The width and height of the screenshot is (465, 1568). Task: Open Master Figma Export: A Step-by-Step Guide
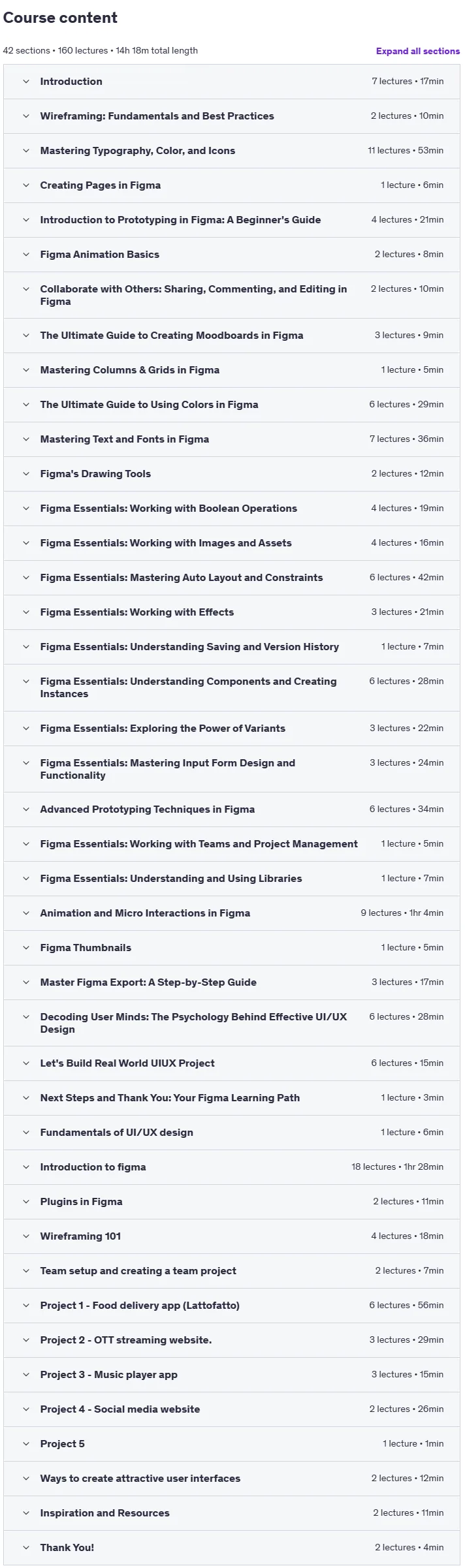232,982
